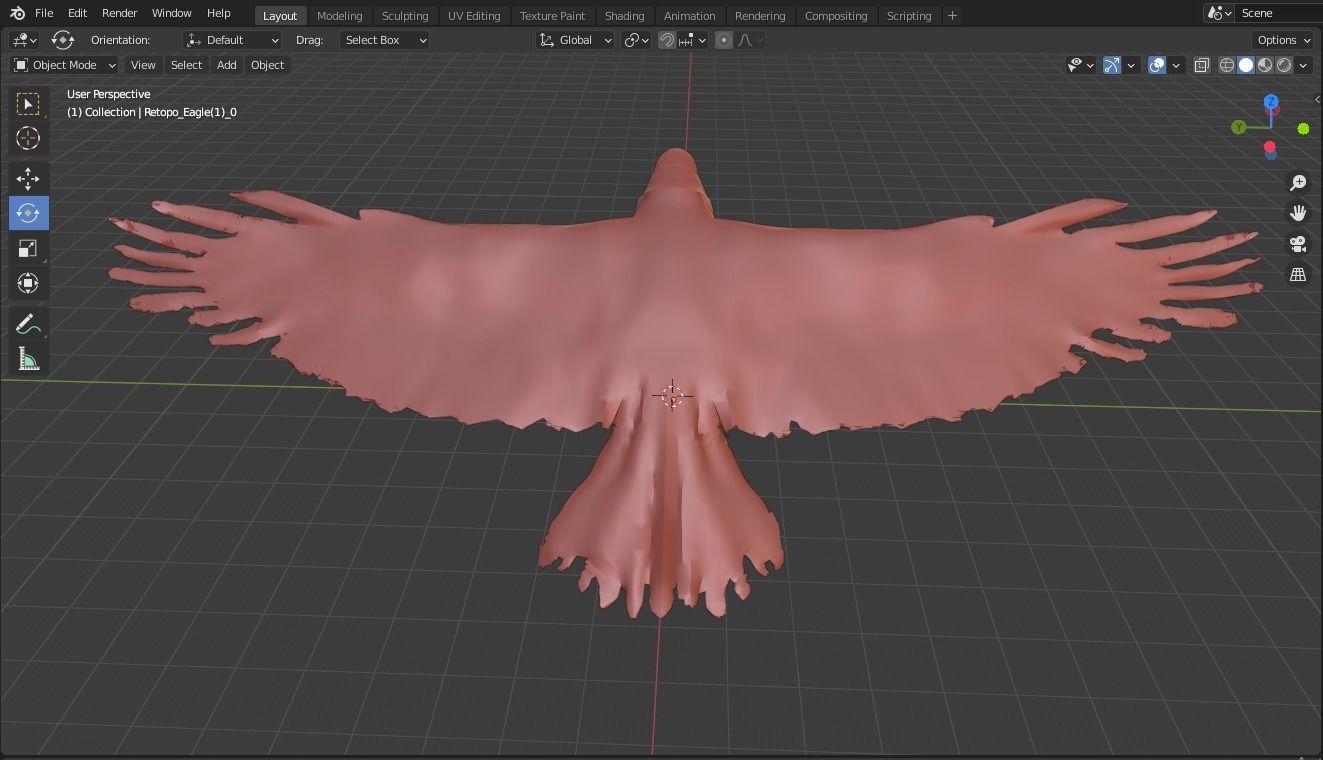Select the Move tool
The height and width of the screenshot is (760, 1323).
click(x=28, y=179)
